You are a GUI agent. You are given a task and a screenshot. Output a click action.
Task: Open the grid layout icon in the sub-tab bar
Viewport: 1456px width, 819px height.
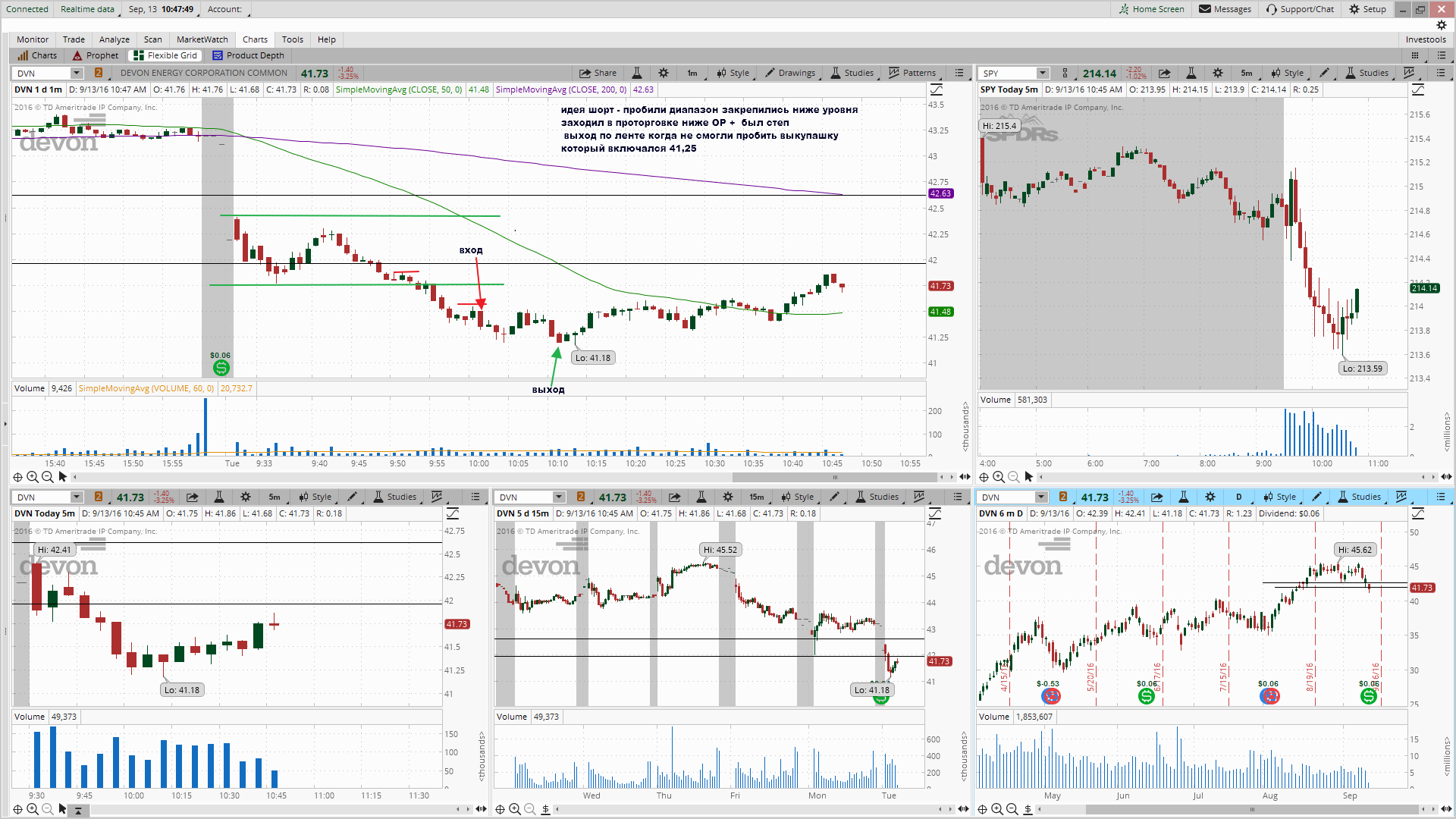point(1415,55)
